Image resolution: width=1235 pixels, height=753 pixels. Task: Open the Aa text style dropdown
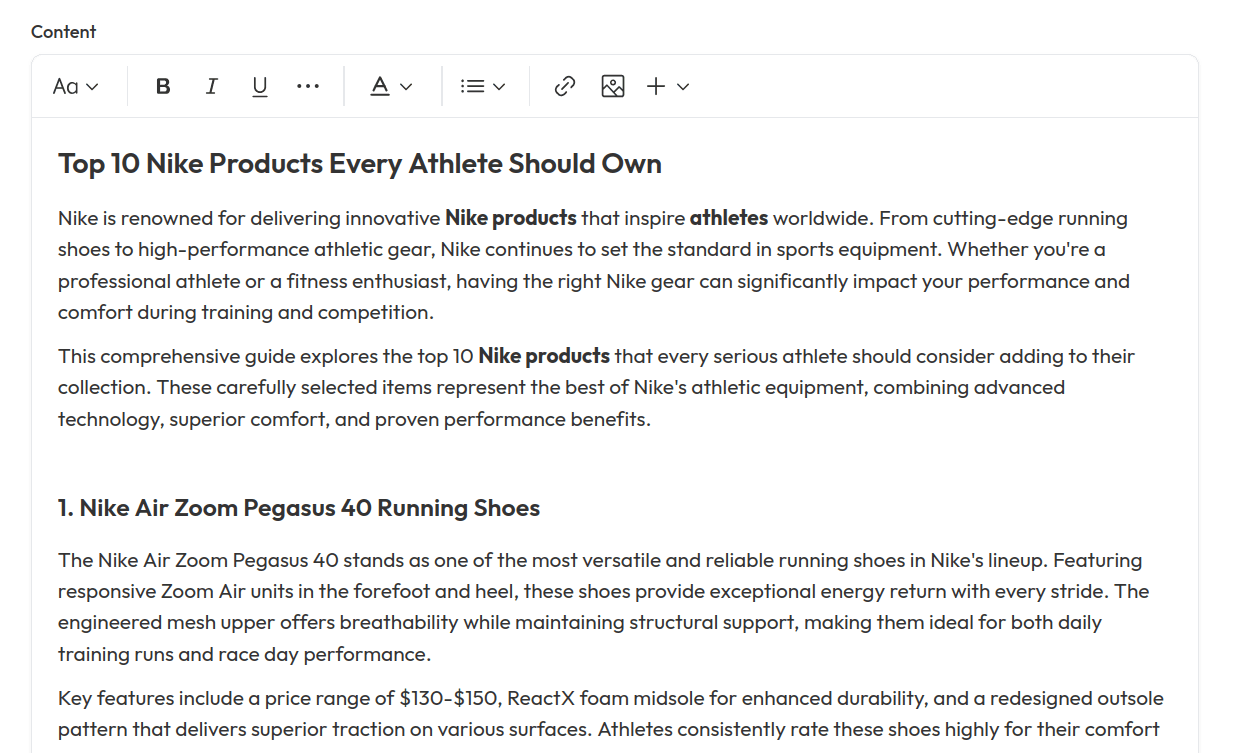tap(75, 87)
